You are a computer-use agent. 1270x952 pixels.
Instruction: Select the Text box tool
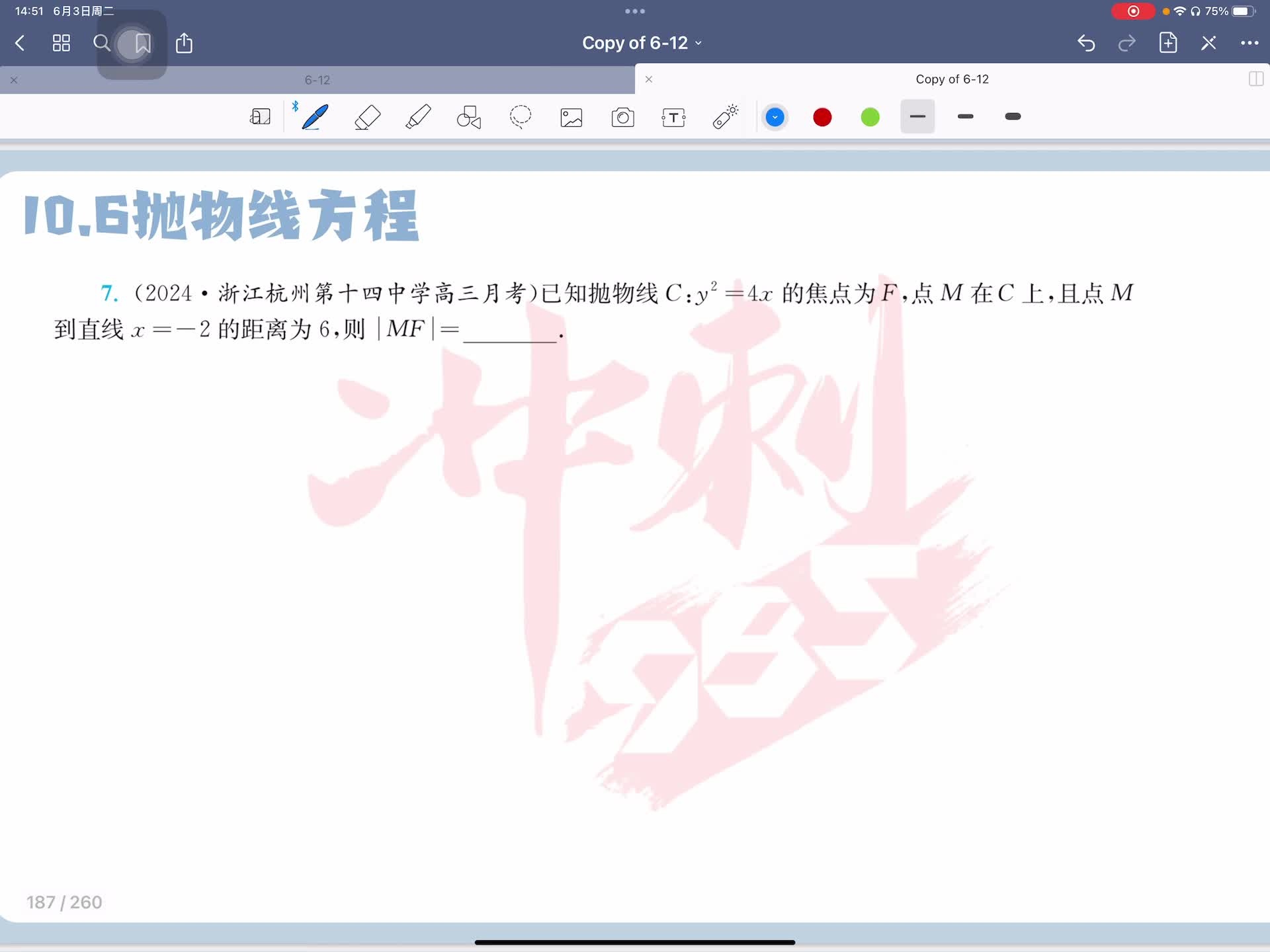(673, 118)
